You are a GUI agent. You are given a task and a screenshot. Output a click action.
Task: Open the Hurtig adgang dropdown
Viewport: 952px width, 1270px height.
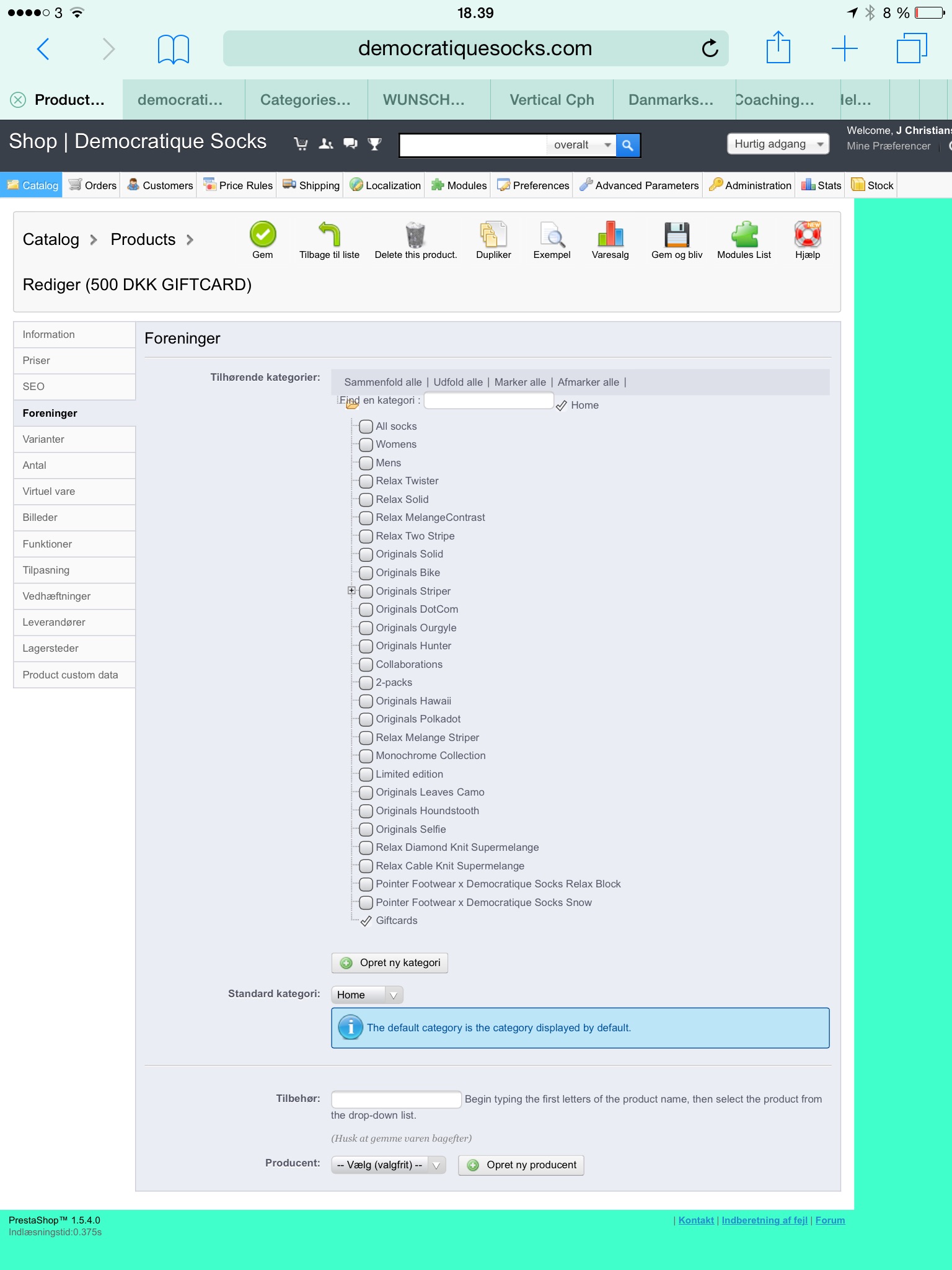778,144
